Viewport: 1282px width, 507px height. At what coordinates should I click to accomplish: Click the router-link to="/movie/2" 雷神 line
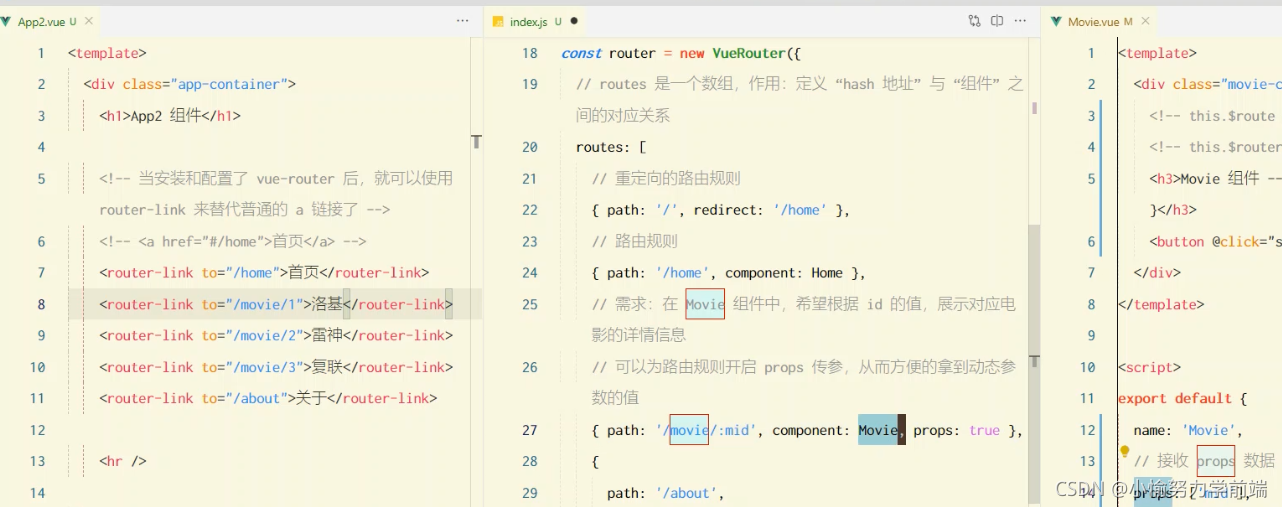point(276,335)
